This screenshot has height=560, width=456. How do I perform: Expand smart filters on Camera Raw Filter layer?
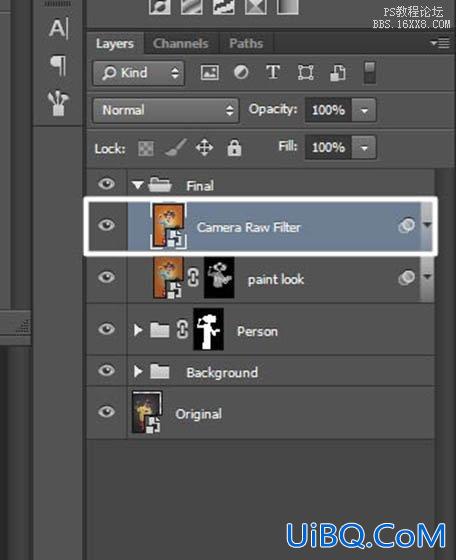[x=427, y=225]
